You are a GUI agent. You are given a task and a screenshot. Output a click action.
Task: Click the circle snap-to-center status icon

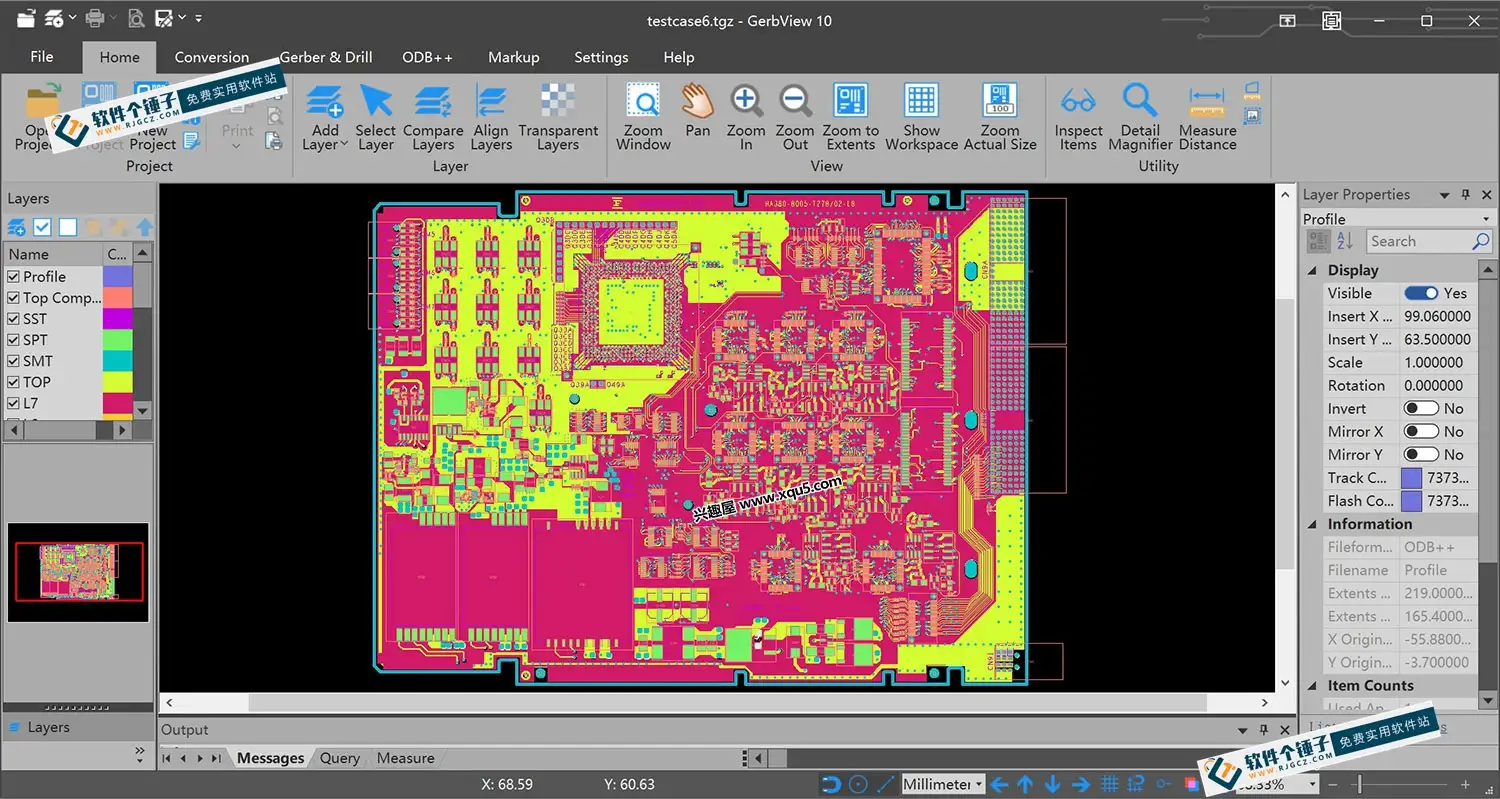coord(858,784)
